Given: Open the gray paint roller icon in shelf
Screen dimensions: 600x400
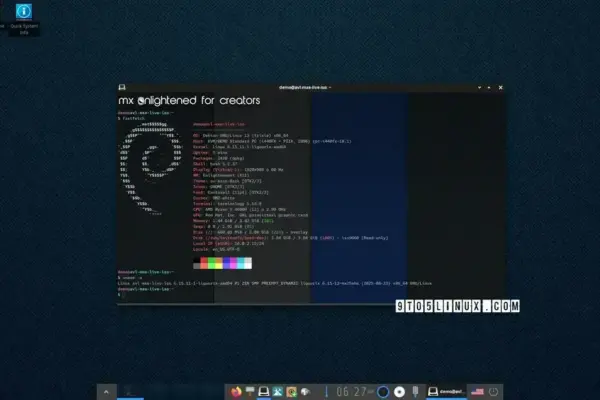Looking at the screenshot, I should tap(250, 392).
